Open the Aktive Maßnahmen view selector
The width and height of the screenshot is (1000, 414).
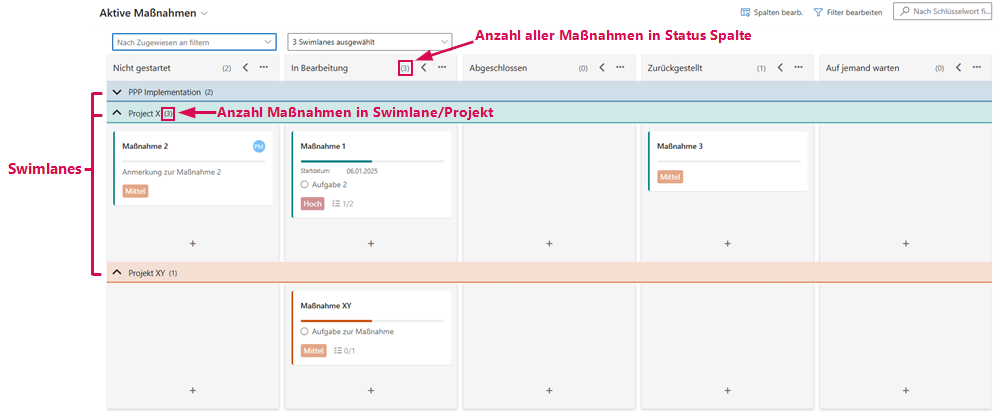pos(204,13)
